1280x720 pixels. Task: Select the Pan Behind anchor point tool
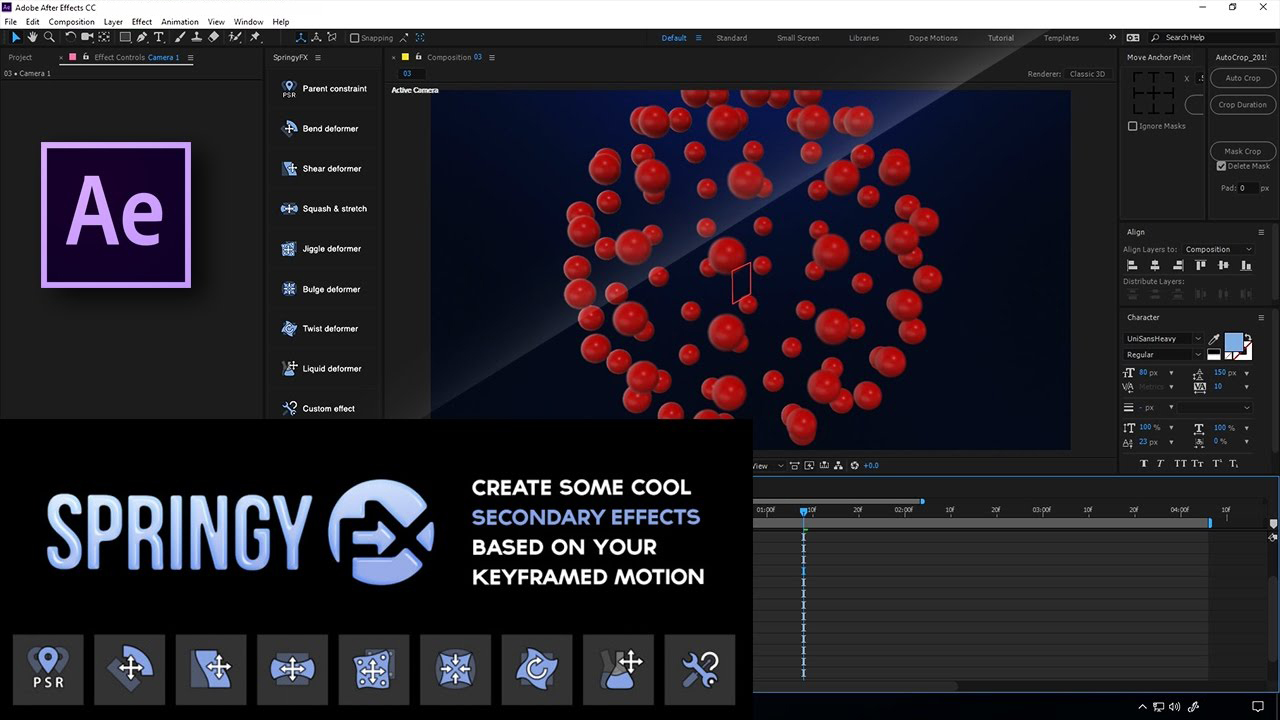[104, 37]
